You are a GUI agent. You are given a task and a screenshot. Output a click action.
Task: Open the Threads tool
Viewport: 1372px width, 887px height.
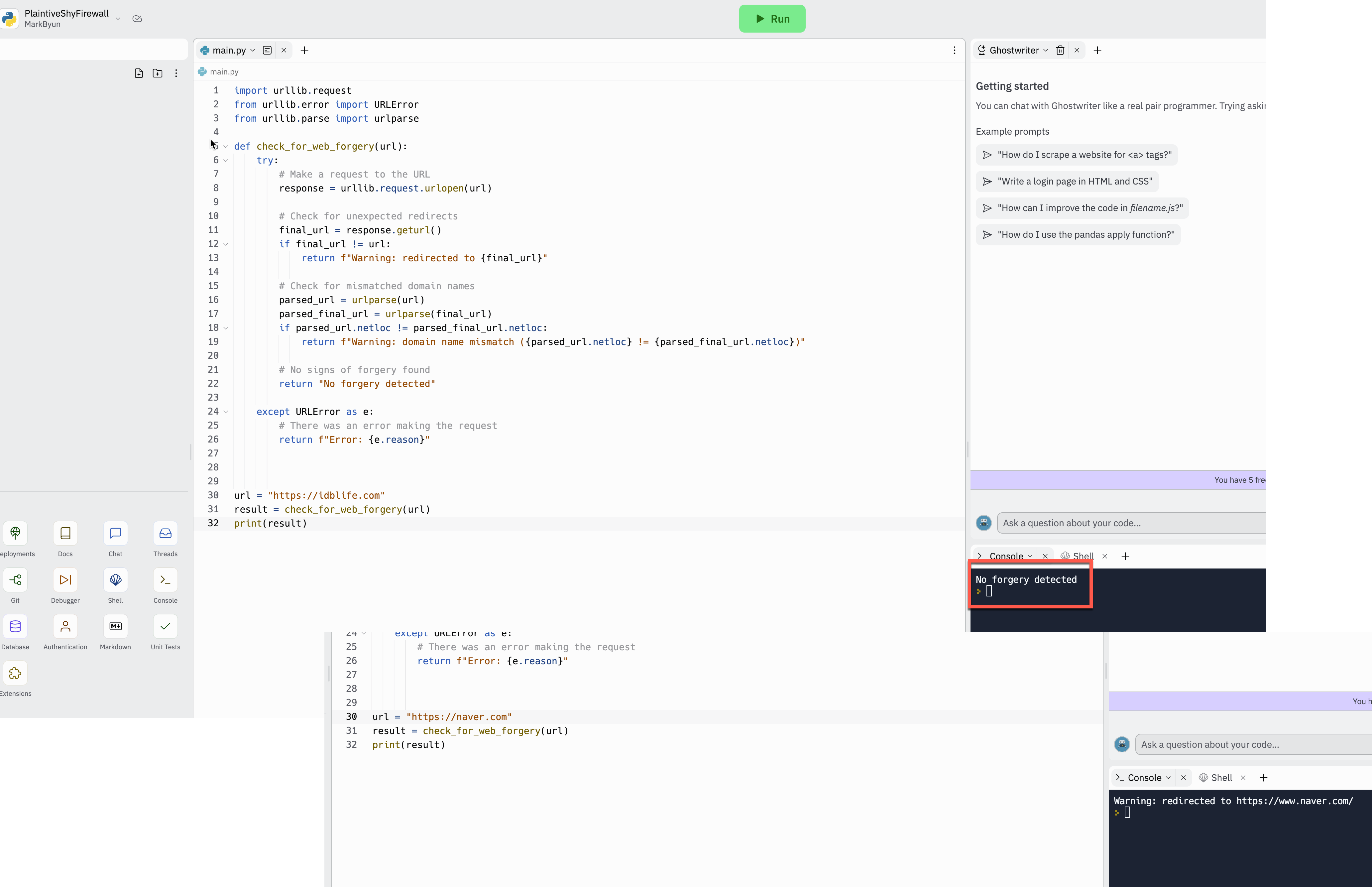165,533
